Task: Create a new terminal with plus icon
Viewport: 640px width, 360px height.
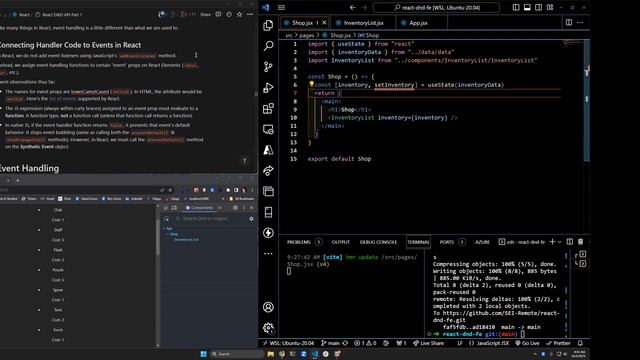Action: [x=552, y=242]
